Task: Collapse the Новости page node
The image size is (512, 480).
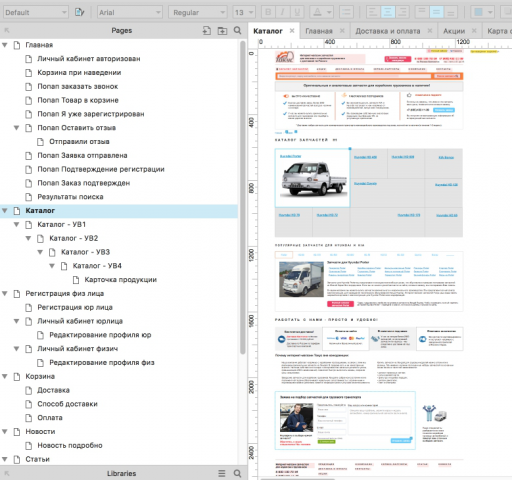Action: point(5,432)
